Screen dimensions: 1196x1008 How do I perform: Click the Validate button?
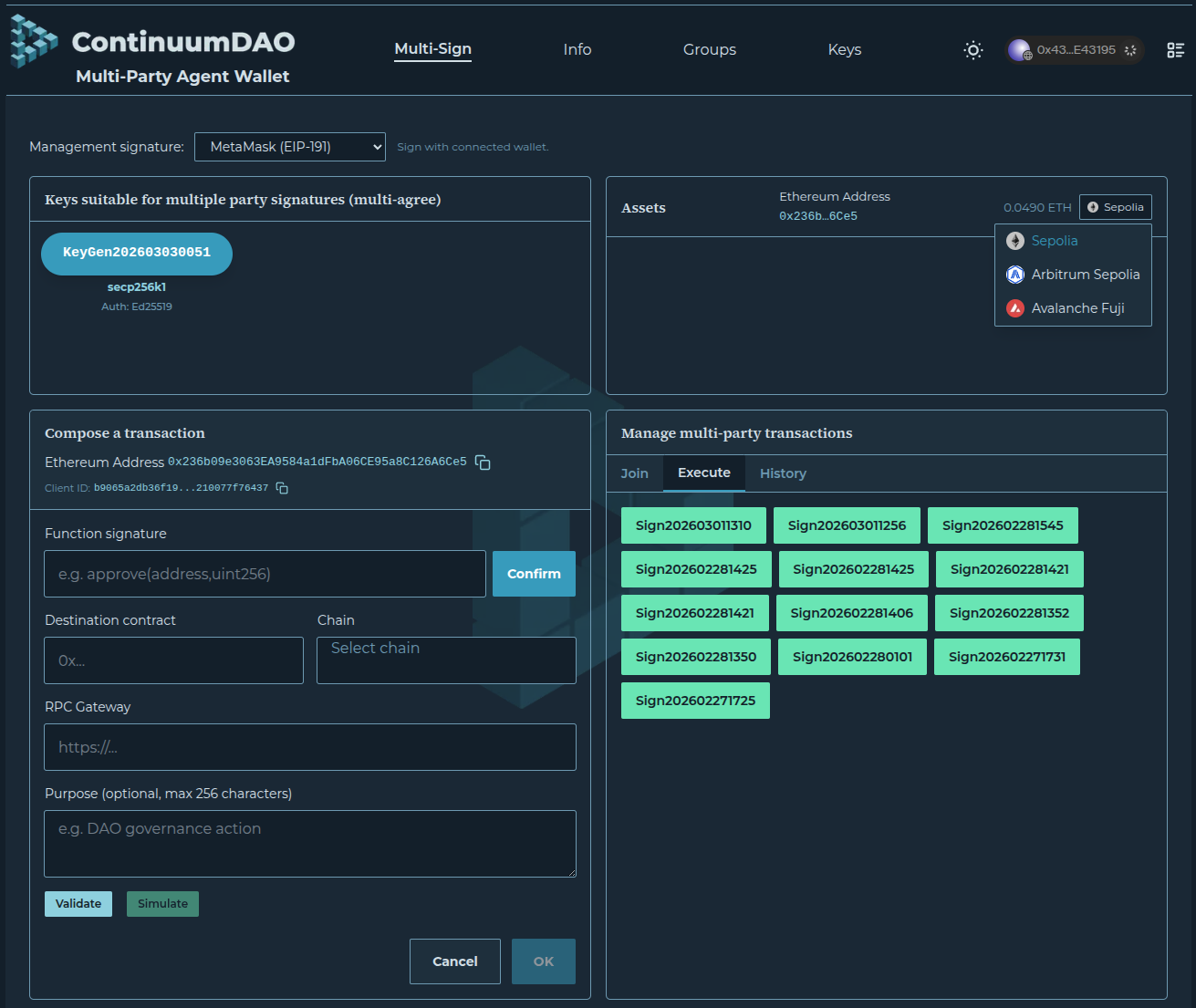point(78,903)
